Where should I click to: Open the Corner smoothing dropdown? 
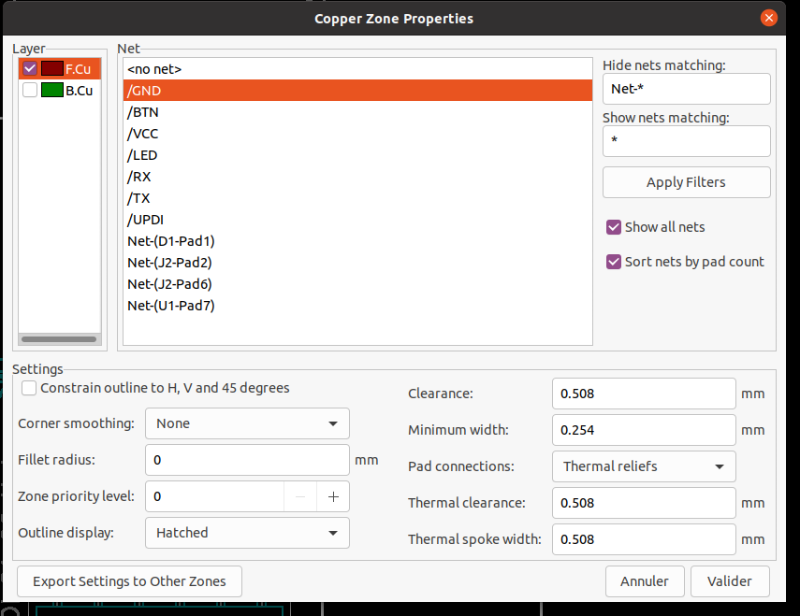pos(247,423)
